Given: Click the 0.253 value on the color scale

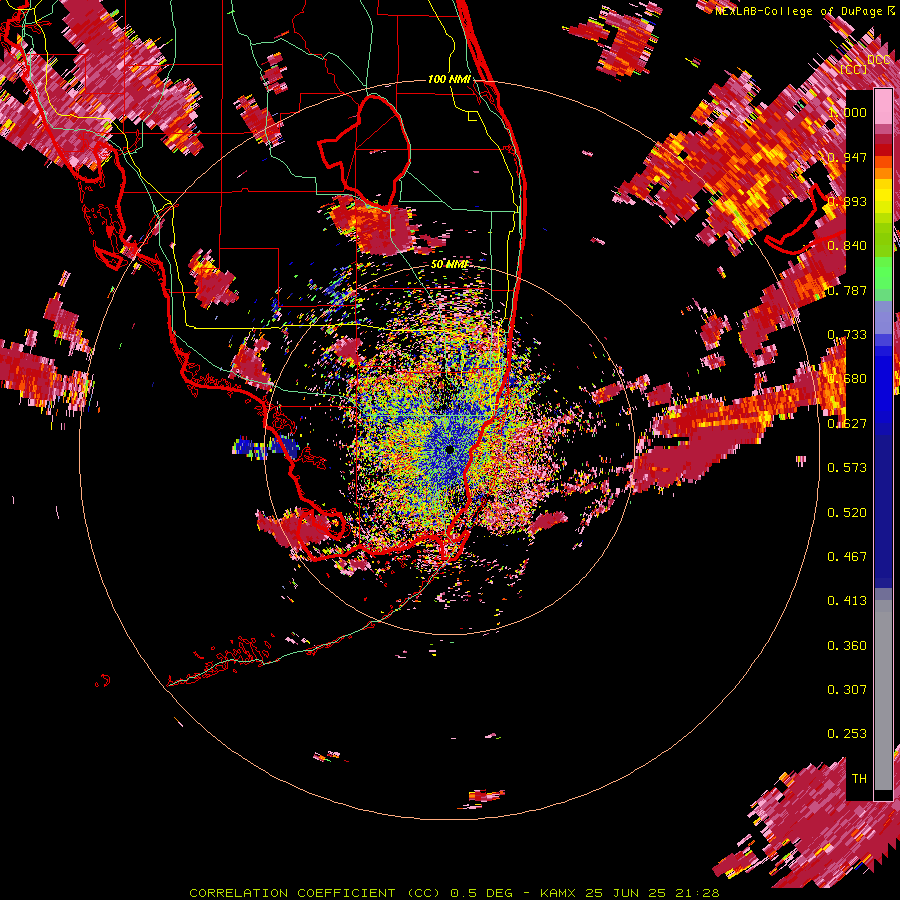Looking at the screenshot, I should tap(847, 734).
